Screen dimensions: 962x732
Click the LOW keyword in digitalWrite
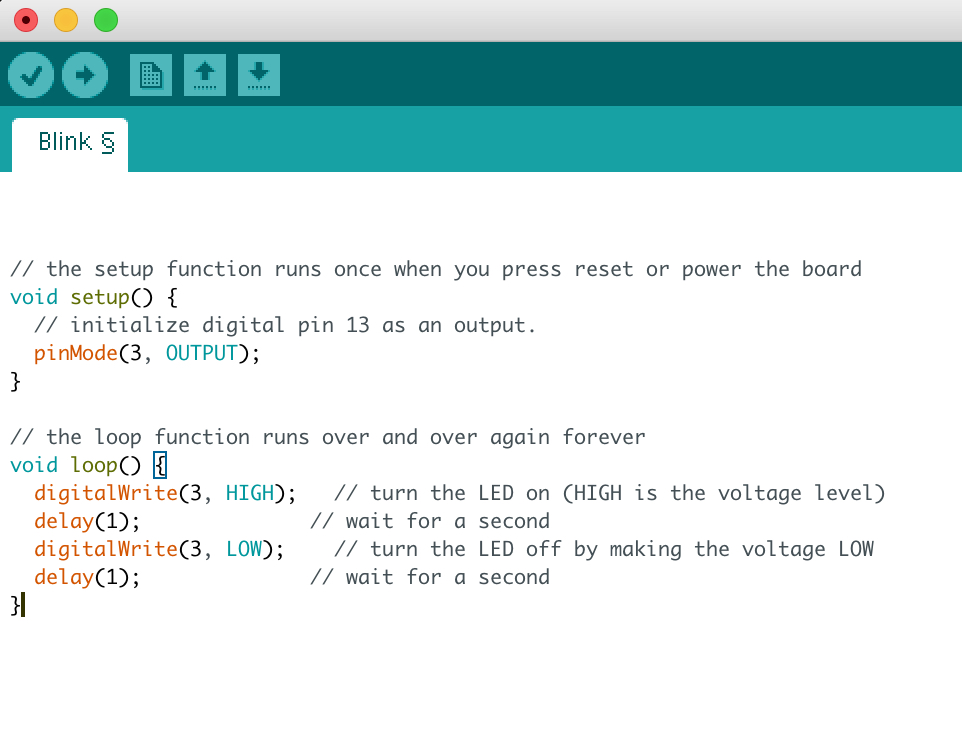coord(243,549)
